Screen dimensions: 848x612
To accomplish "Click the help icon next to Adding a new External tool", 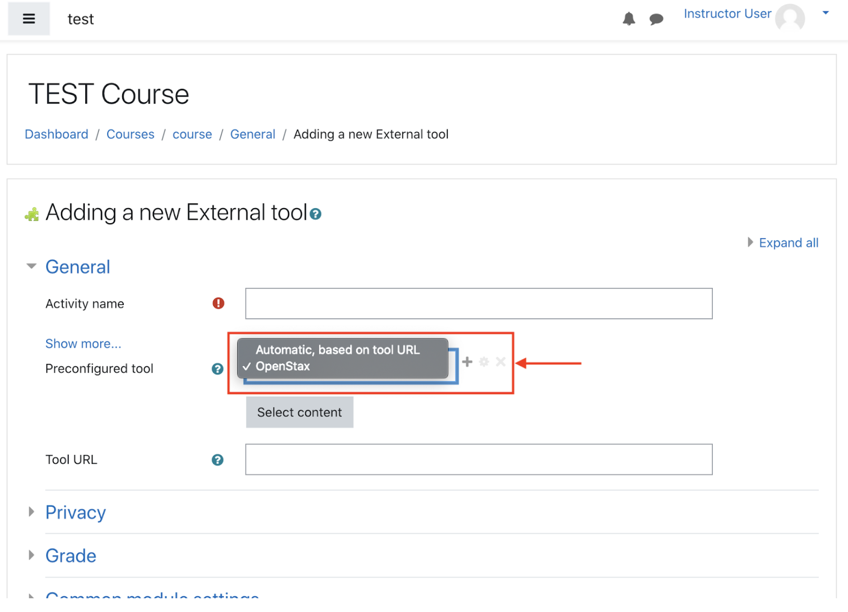I will click(315, 213).
